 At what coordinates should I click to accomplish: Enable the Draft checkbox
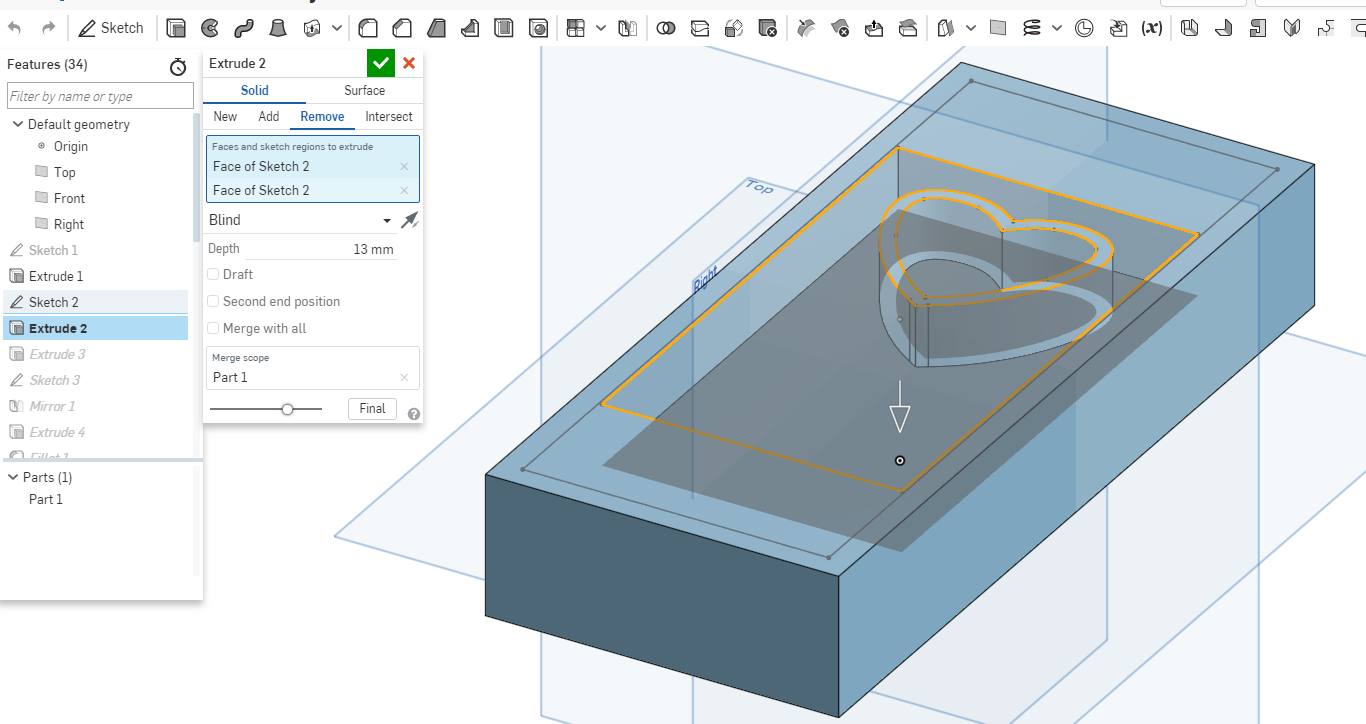tap(213, 274)
